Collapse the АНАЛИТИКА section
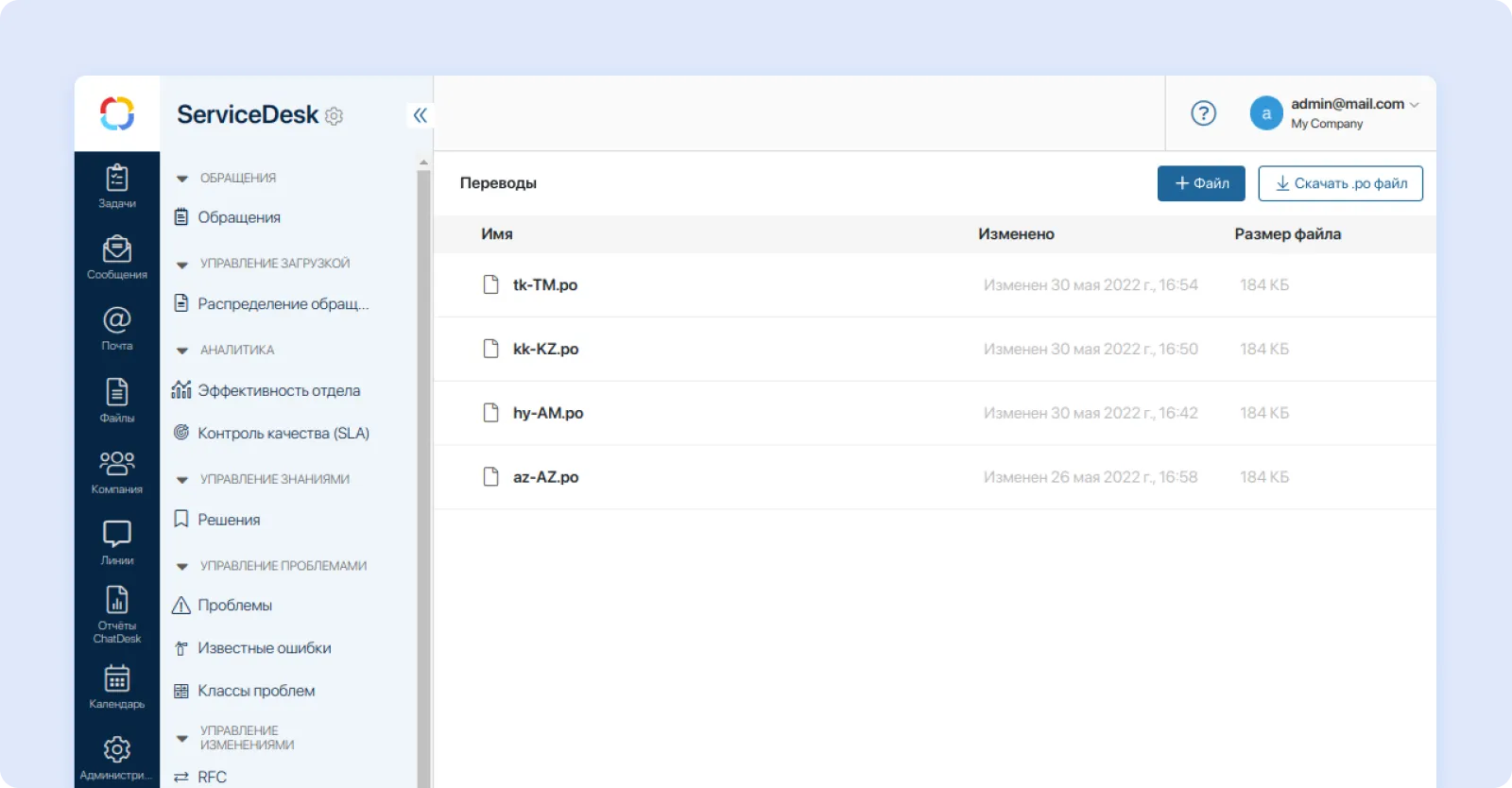Screen dimensions: 1512x788 (182, 351)
